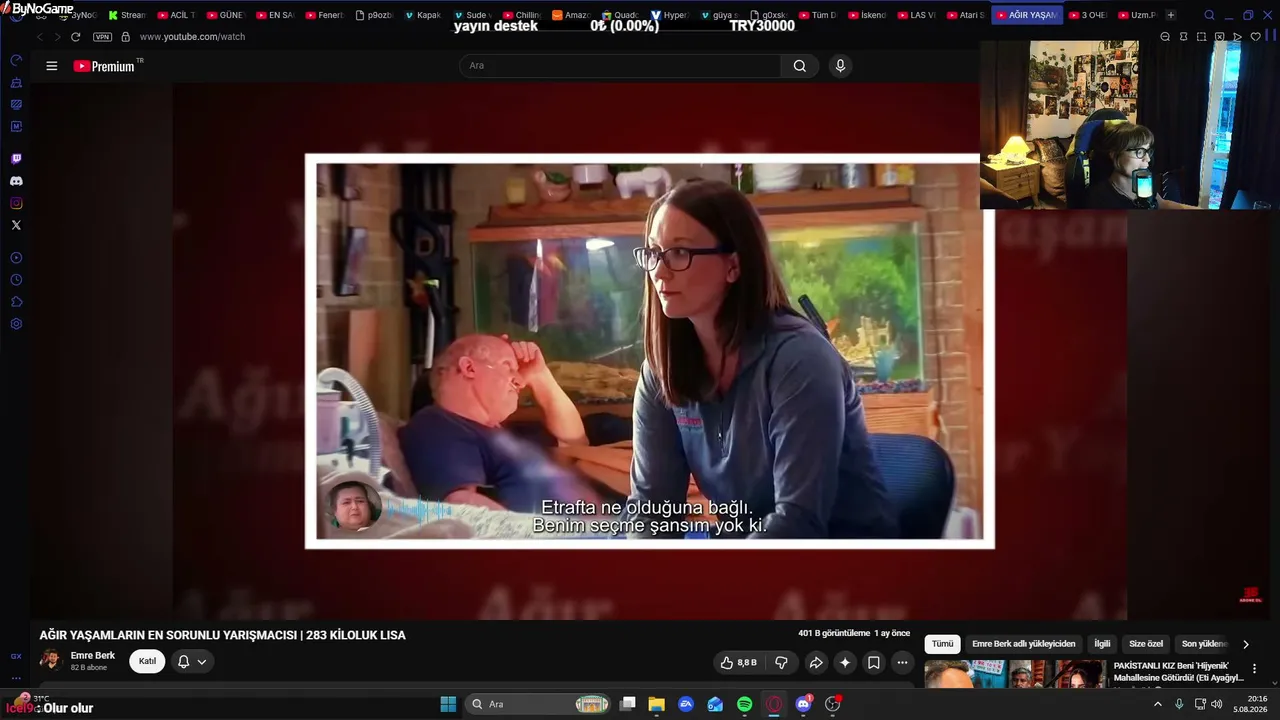
Task: Open more actions three-dot menu below video
Action: tap(902, 662)
